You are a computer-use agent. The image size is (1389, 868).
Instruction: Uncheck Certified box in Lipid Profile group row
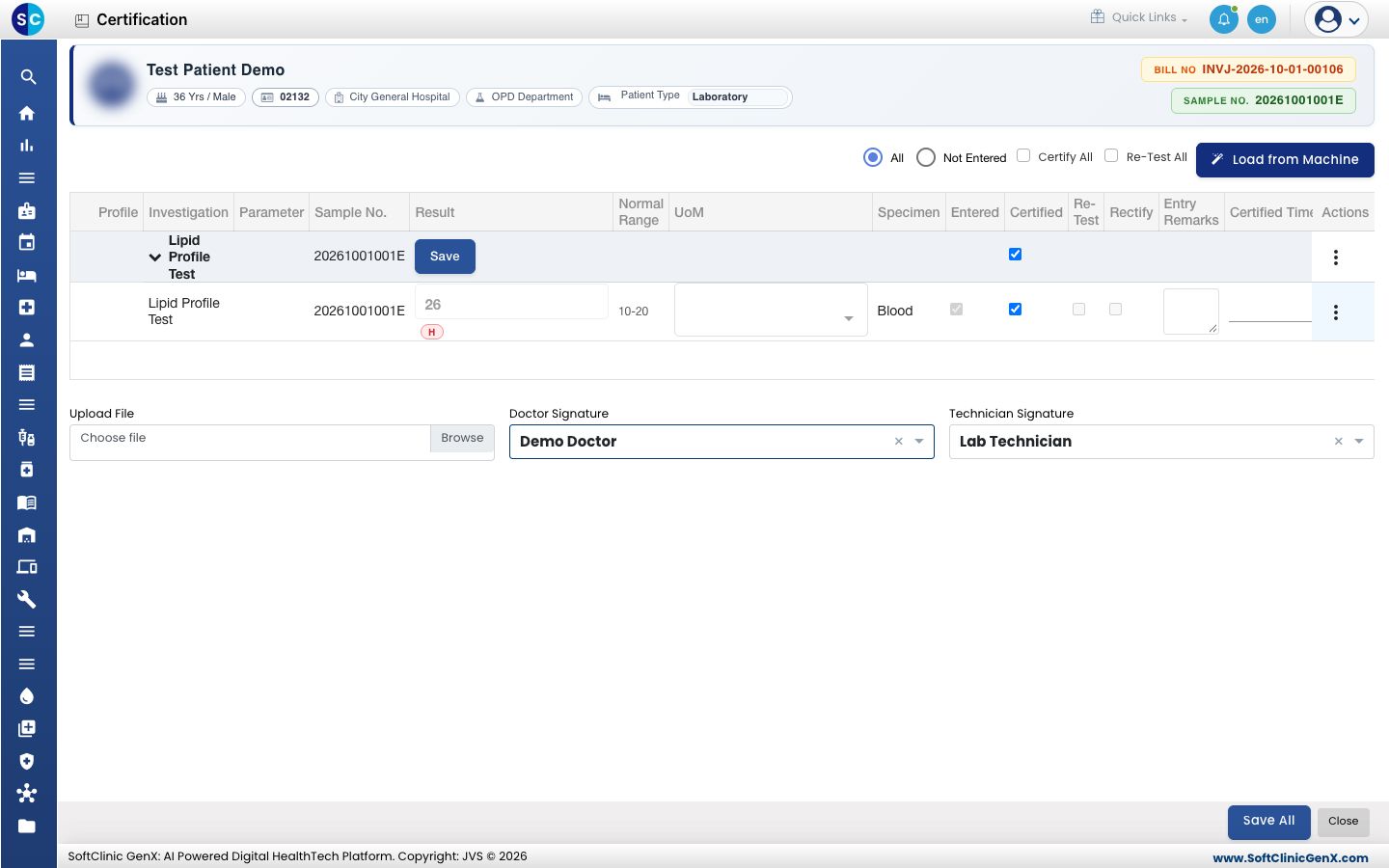click(1015, 255)
